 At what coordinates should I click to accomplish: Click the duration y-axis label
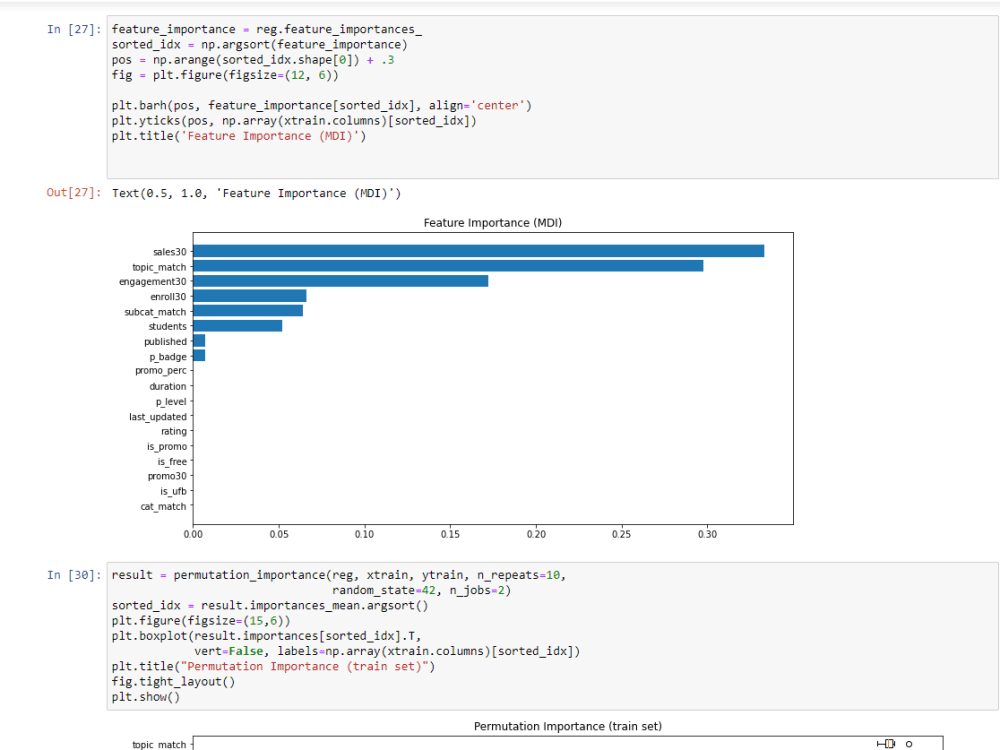click(168, 386)
